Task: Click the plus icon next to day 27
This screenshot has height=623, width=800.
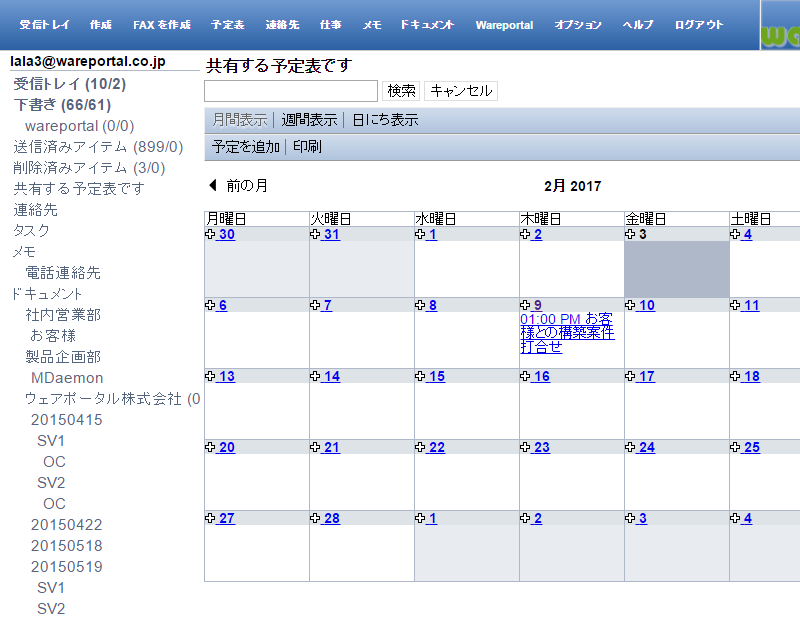Action: [210, 518]
